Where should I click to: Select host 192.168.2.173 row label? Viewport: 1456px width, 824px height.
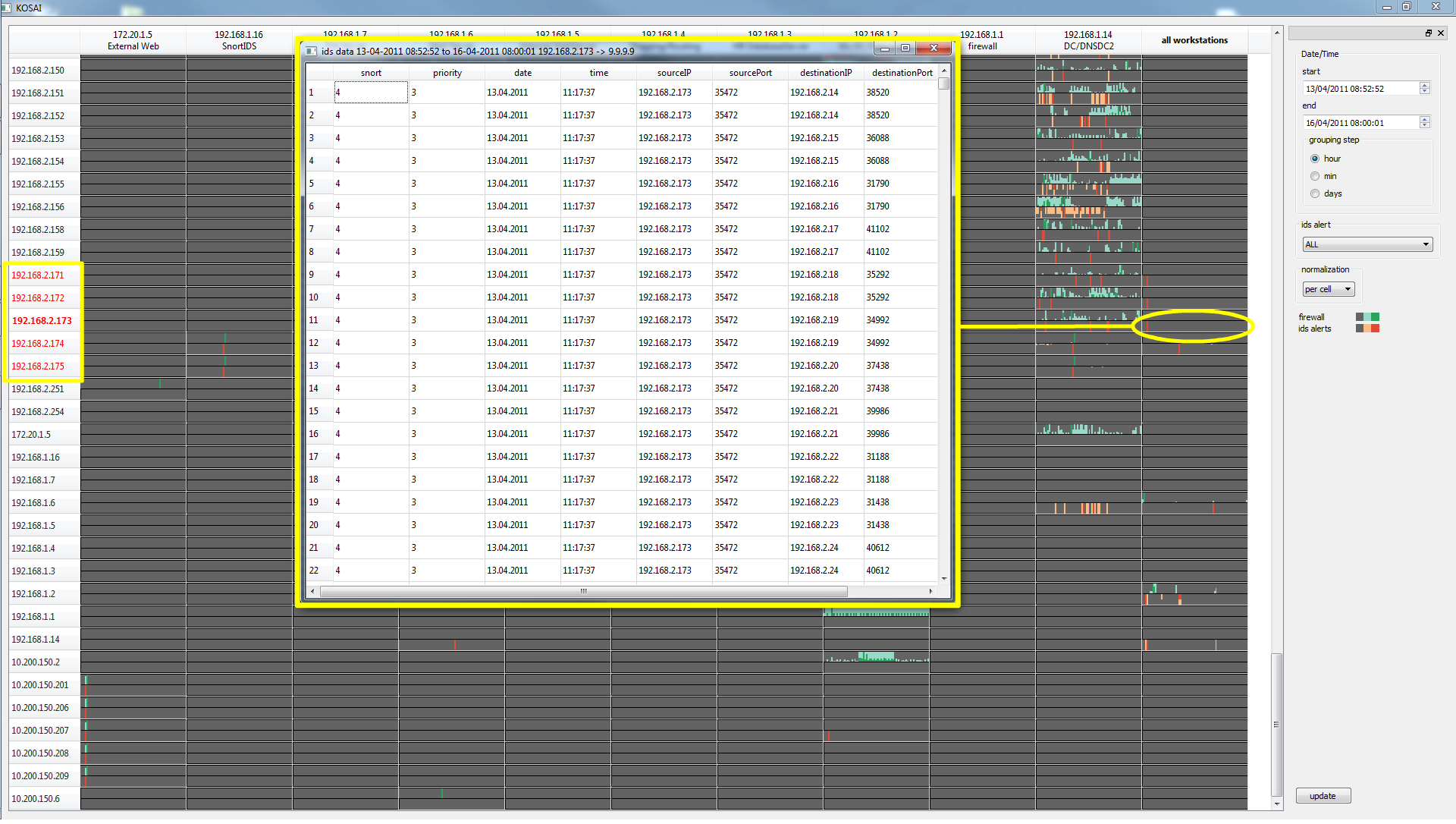[42, 322]
